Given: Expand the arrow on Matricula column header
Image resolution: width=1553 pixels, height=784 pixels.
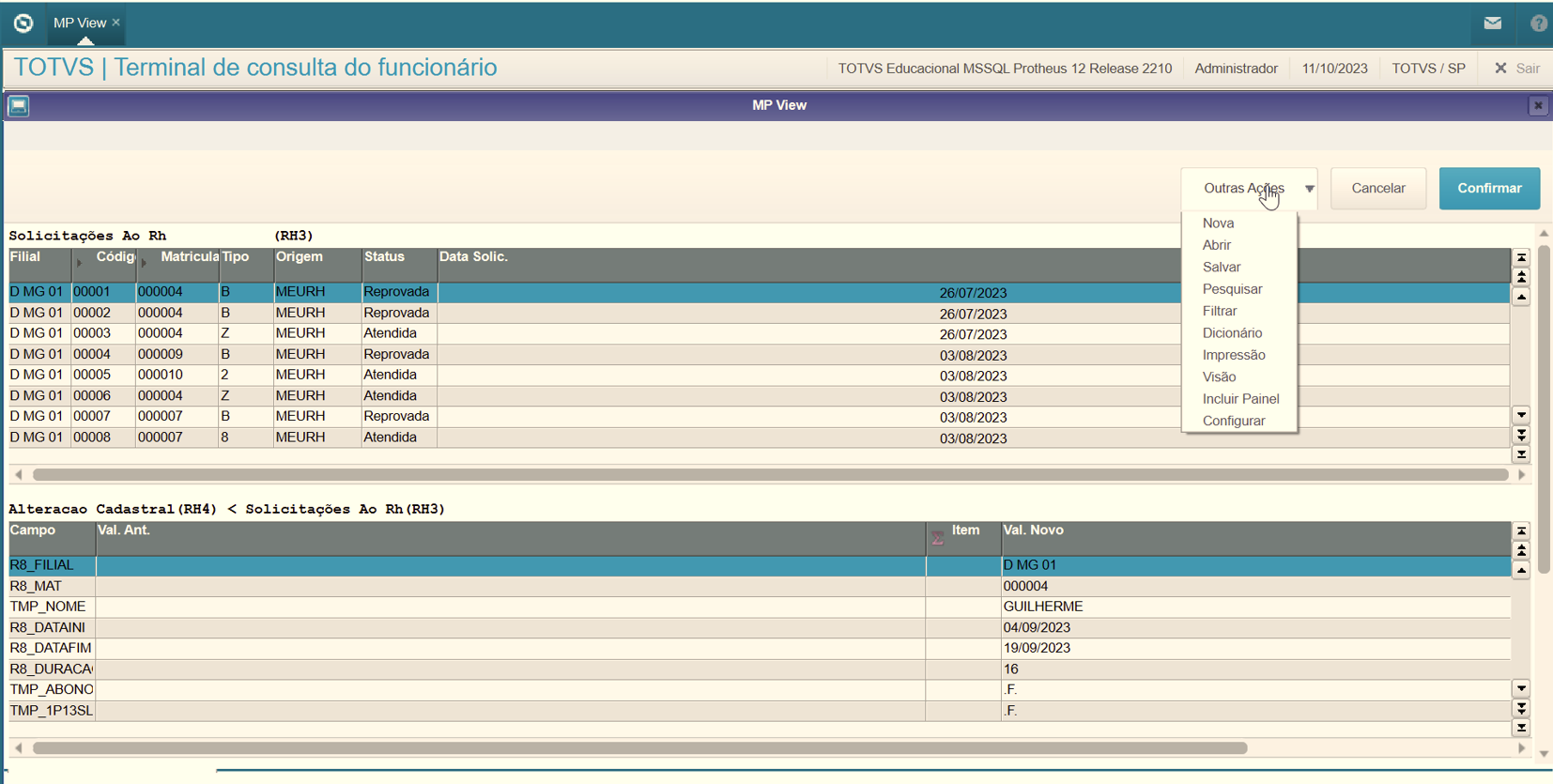Looking at the screenshot, I should click(x=144, y=263).
